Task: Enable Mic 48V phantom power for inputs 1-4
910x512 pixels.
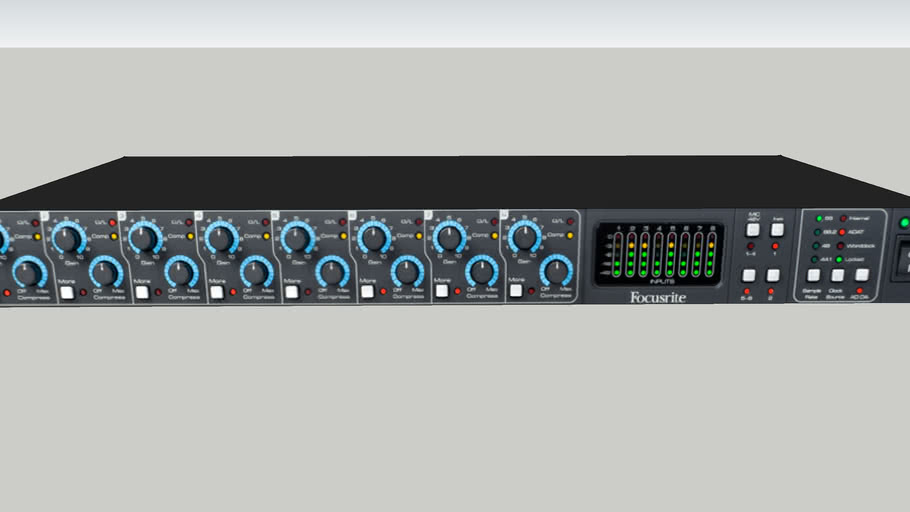Action: 751,230
